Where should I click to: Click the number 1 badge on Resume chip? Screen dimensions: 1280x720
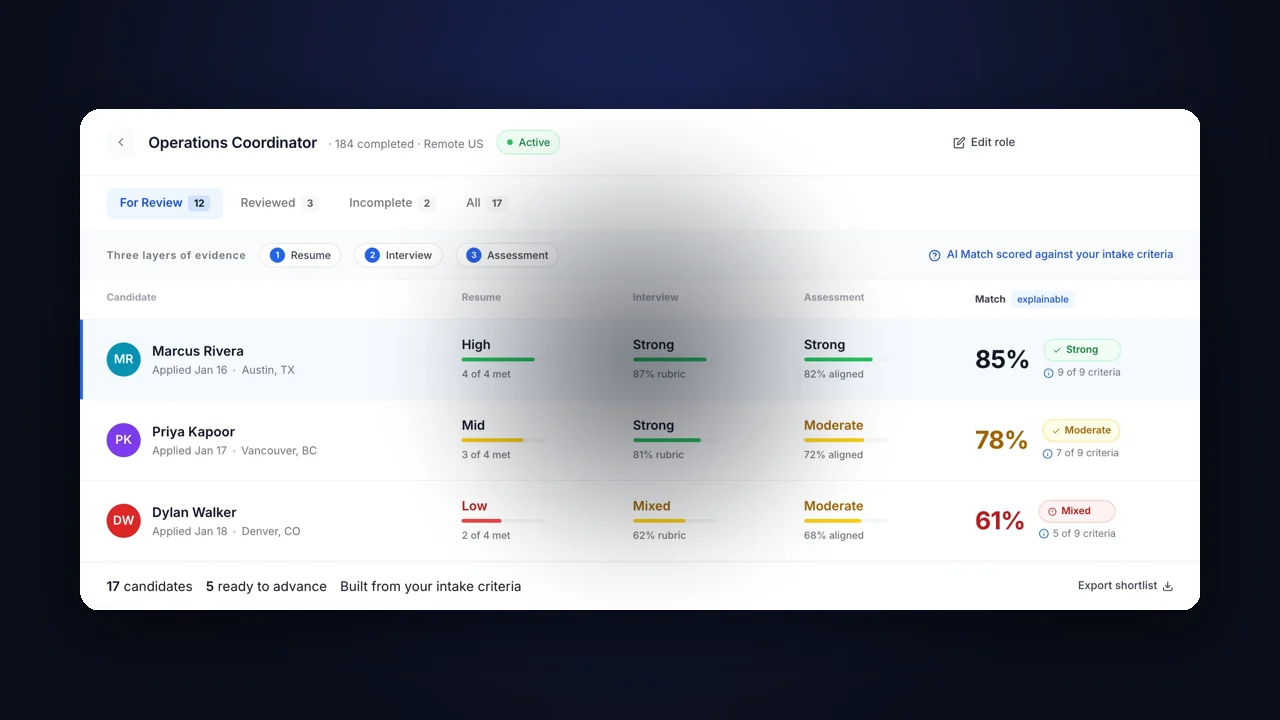pos(277,255)
